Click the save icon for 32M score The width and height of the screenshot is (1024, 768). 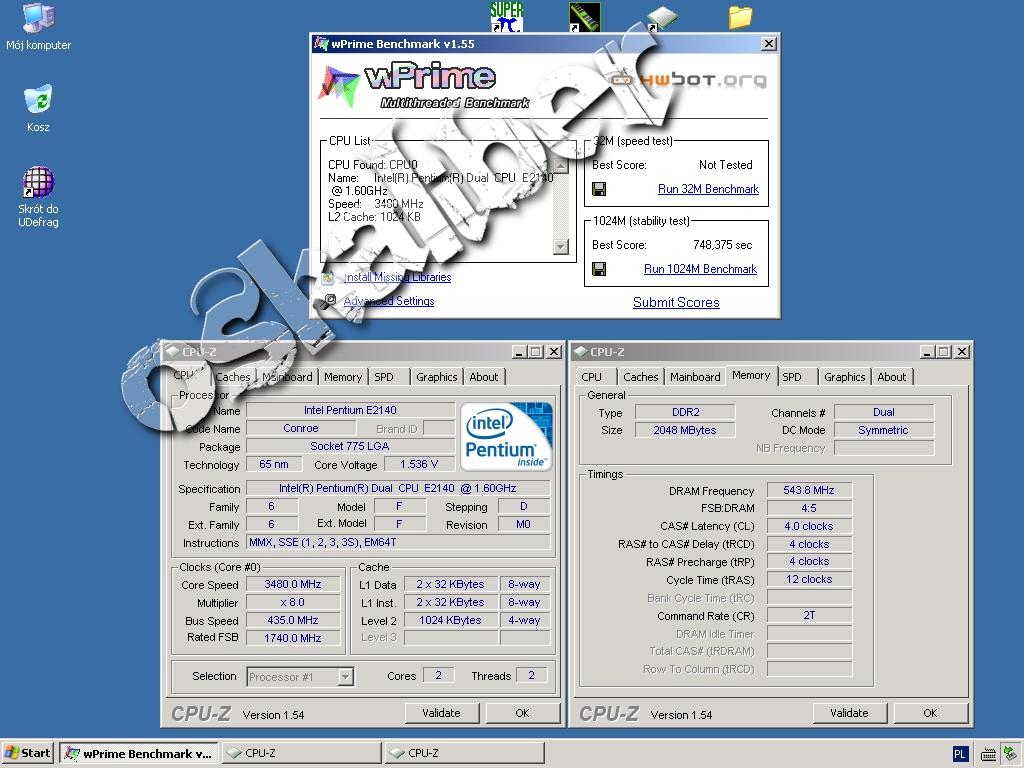point(599,189)
